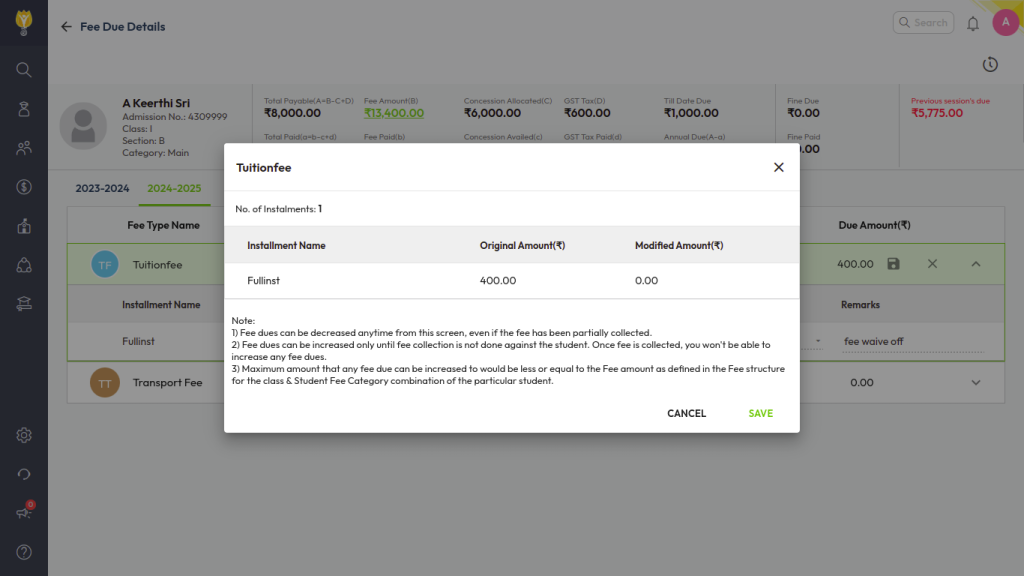The width and height of the screenshot is (1024, 576).
Task: Collapse the Tuitionfee row chevron
Action: [976, 264]
